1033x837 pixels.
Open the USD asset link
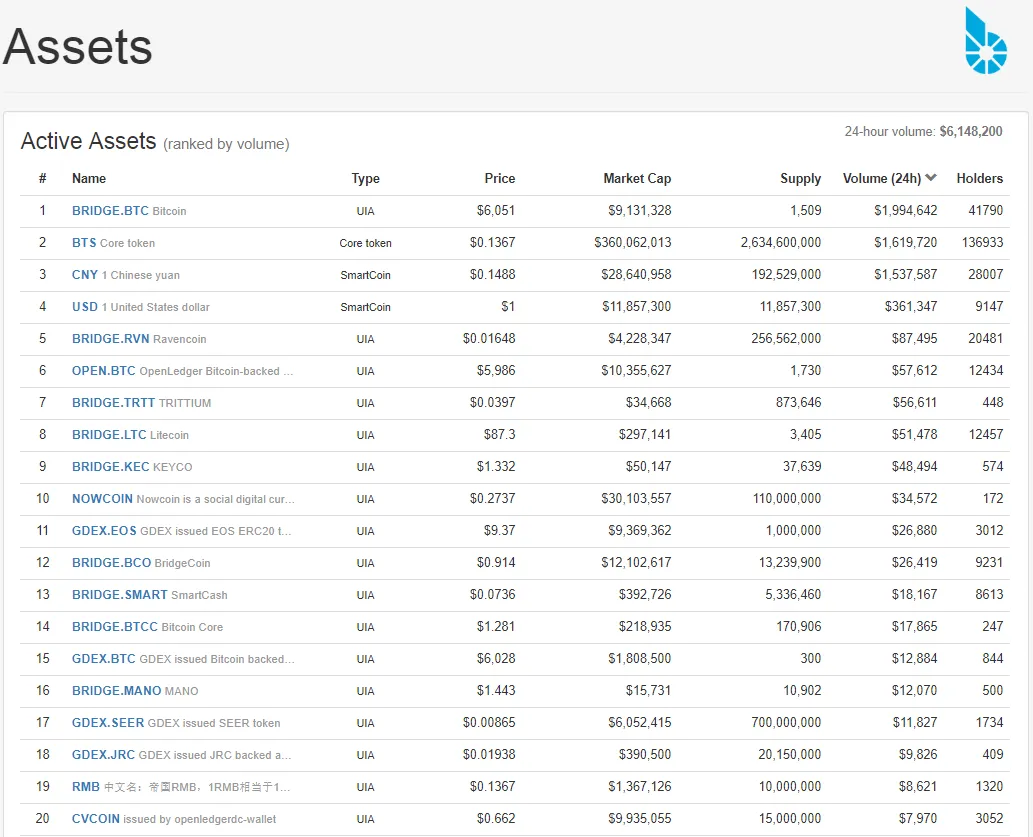[x=85, y=306]
